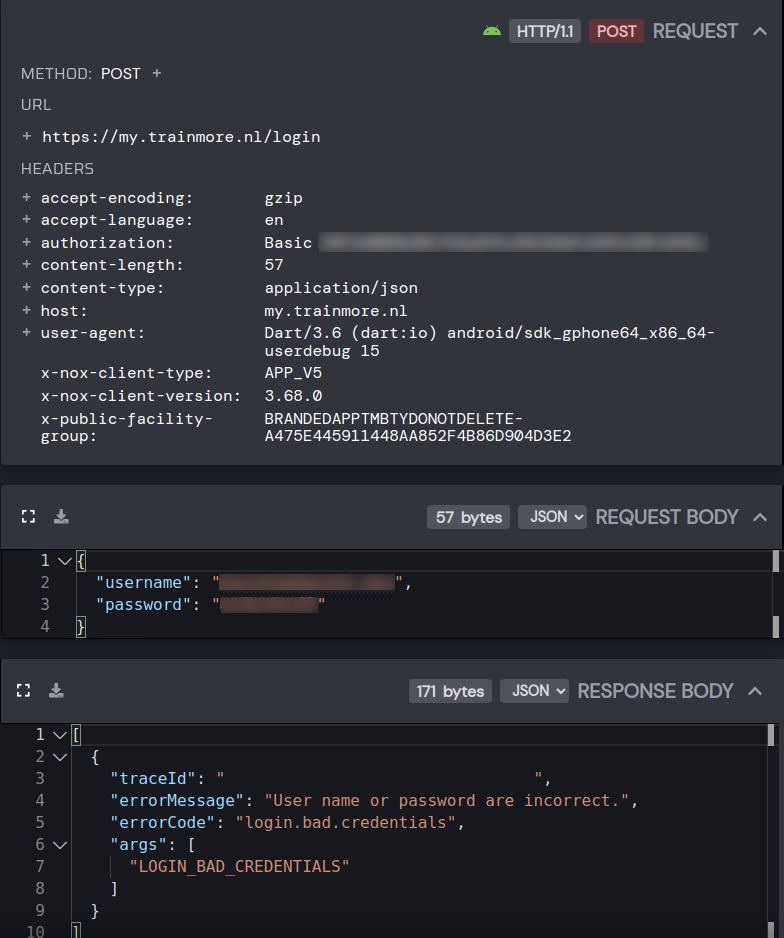
Task: Fold the root object in request body
Action: click(x=65, y=561)
